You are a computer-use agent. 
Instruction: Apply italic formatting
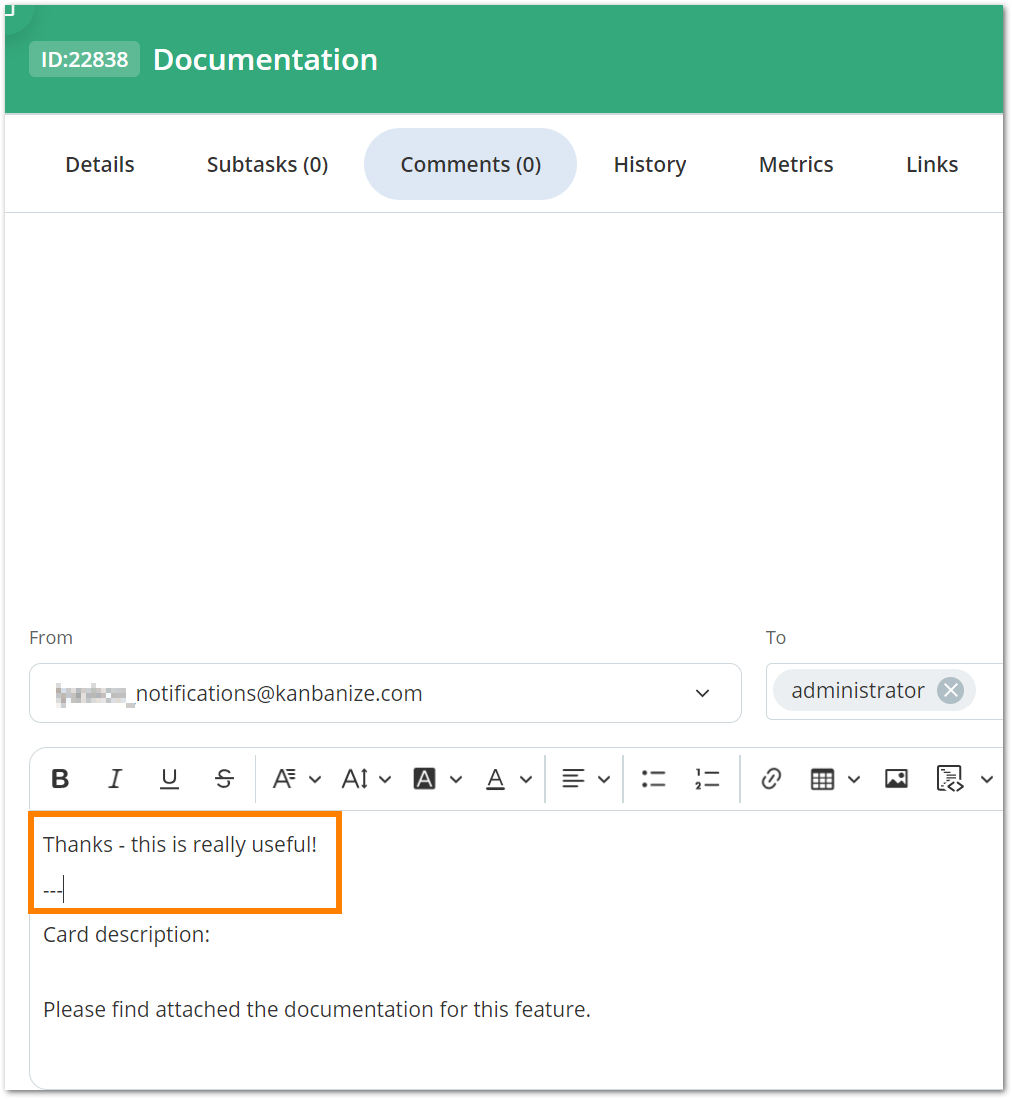click(115, 778)
